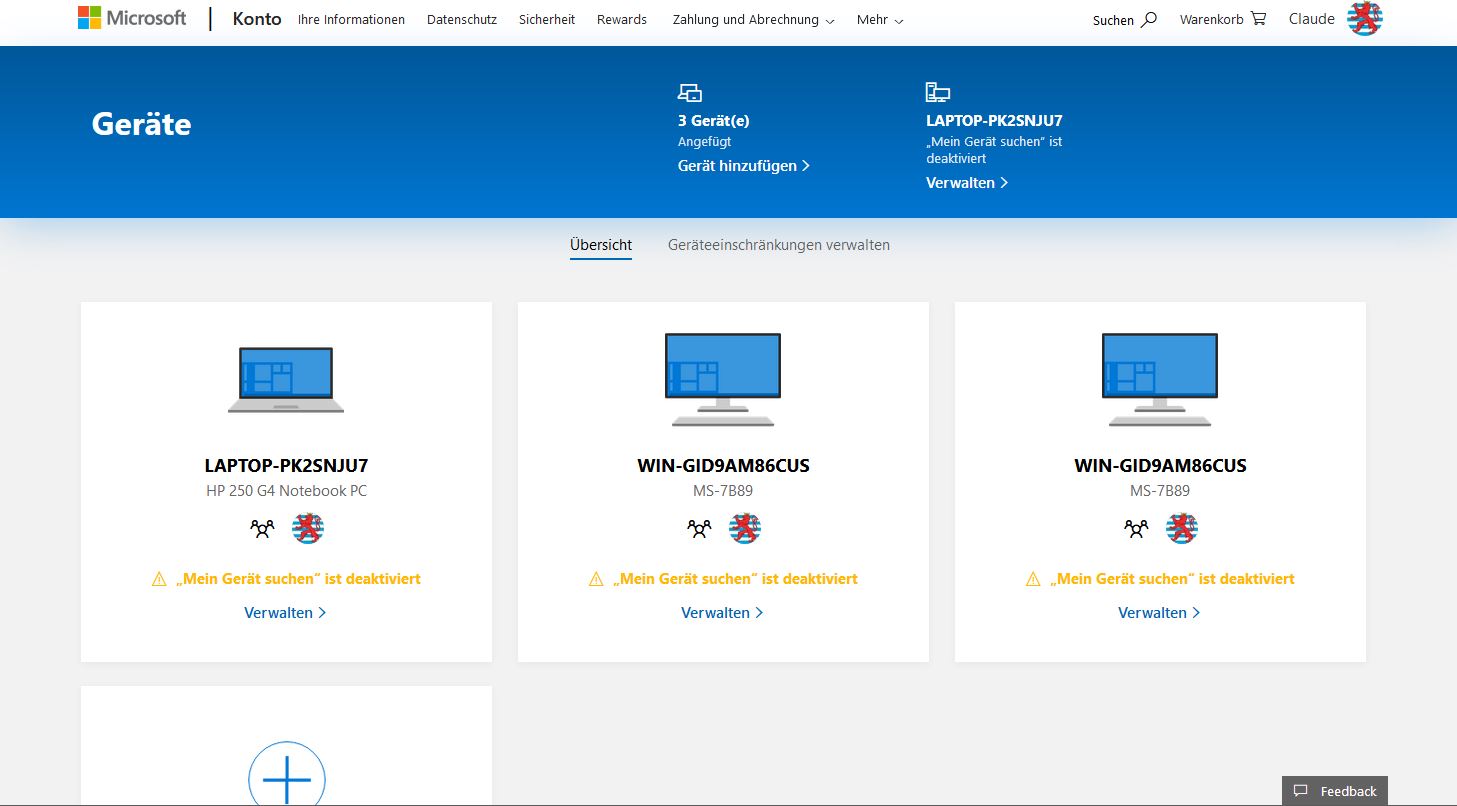This screenshot has width=1457, height=806.
Task: Click the Gerät hinzufügen link
Action: coord(744,166)
